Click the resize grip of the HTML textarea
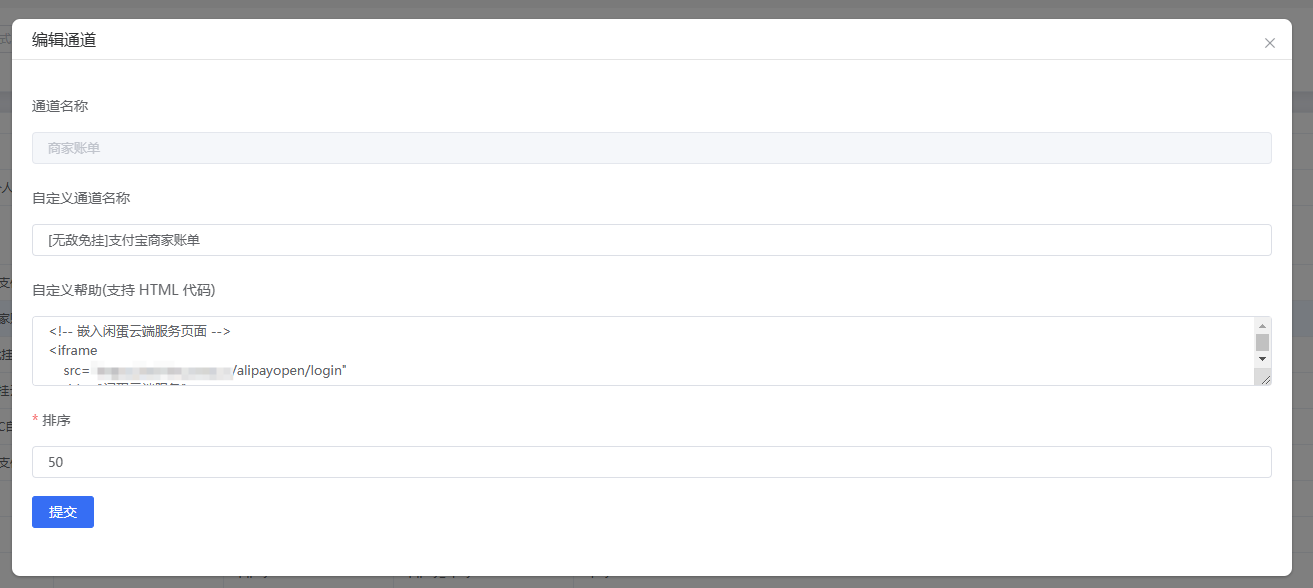This screenshot has height=588, width=1313. [x=1264, y=378]
